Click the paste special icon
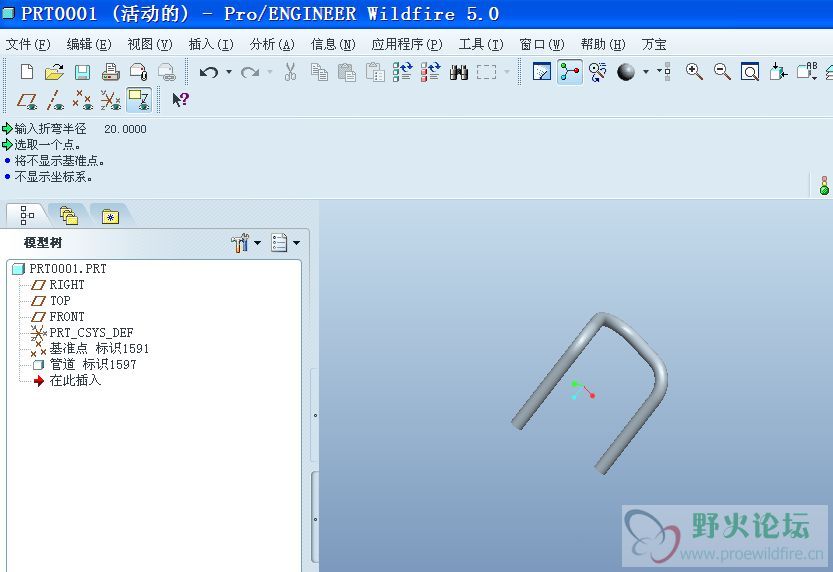Viewport: 833px width, 572px height. pos(375,72)
